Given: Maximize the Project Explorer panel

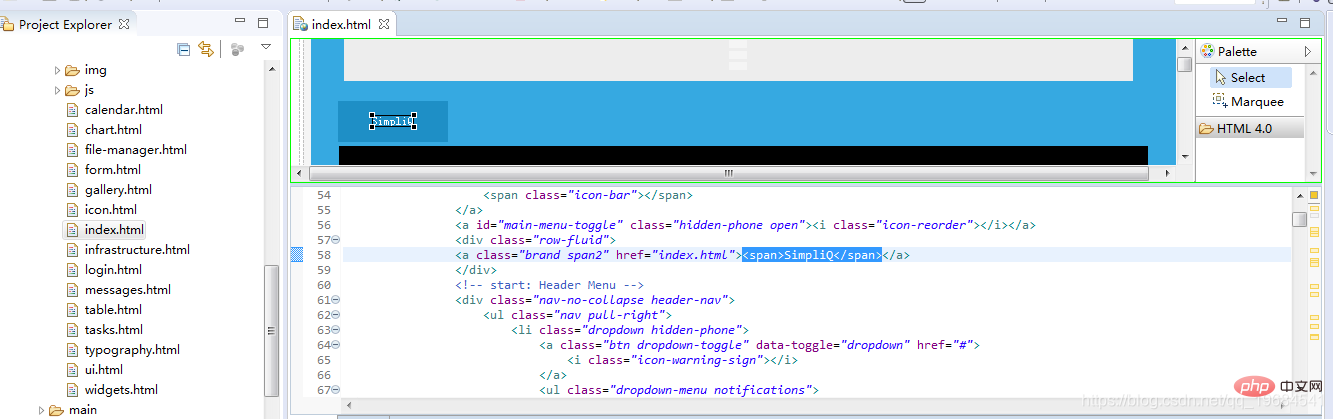Looking at the screenshot, I should click(x=263, y=22).
